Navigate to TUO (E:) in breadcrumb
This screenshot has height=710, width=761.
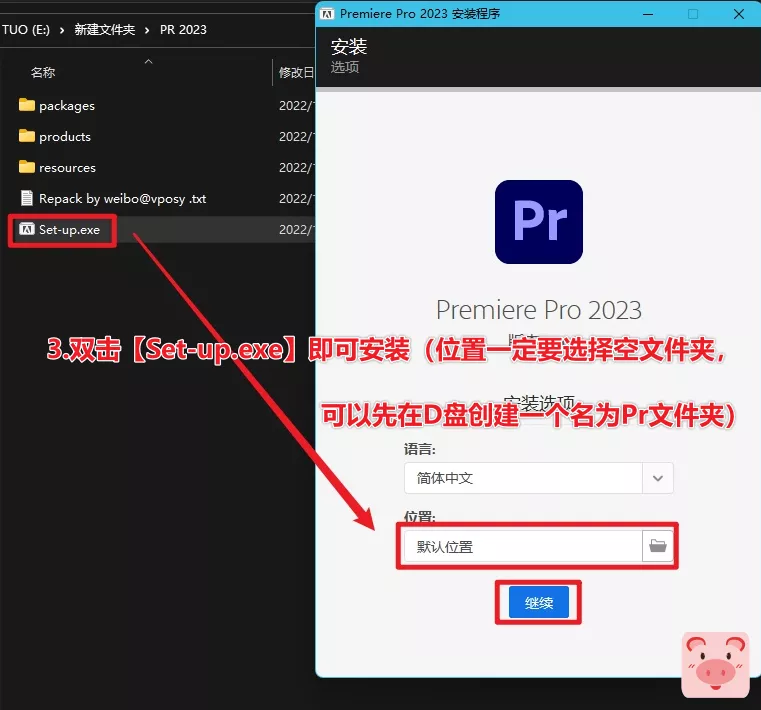click(x=26, y=30)
